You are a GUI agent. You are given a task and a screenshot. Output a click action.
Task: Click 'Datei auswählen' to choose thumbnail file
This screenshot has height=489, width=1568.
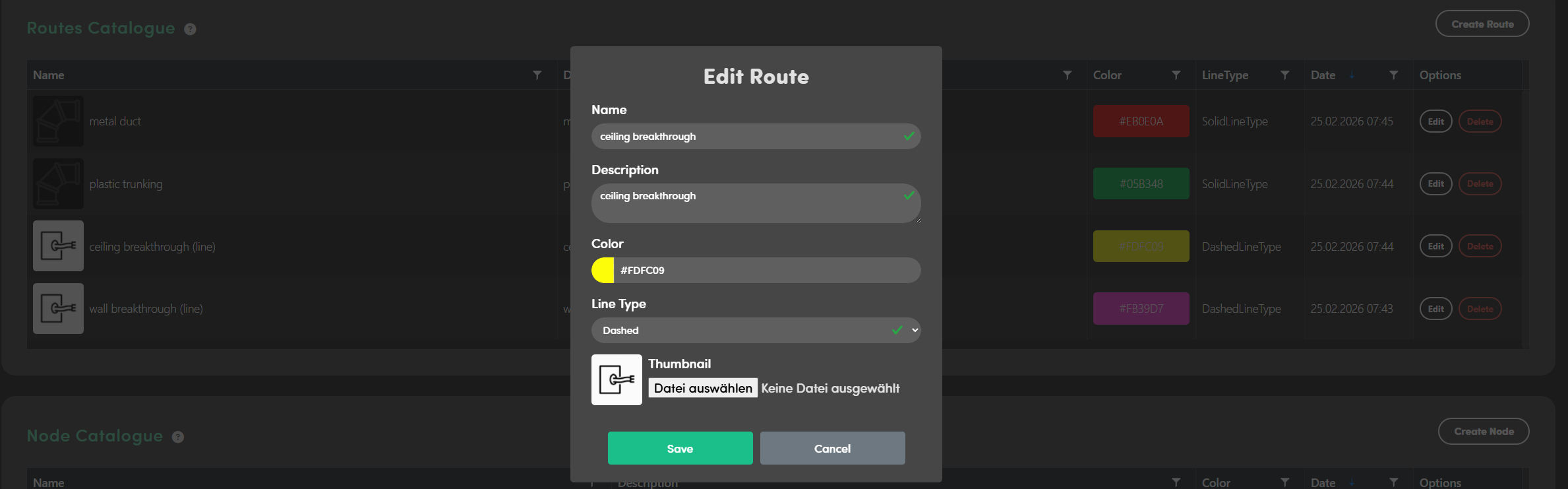(x=703, y=389)
